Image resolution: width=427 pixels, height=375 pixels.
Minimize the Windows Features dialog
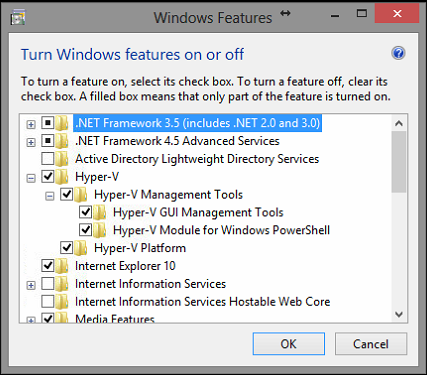[x=335, y=15]
